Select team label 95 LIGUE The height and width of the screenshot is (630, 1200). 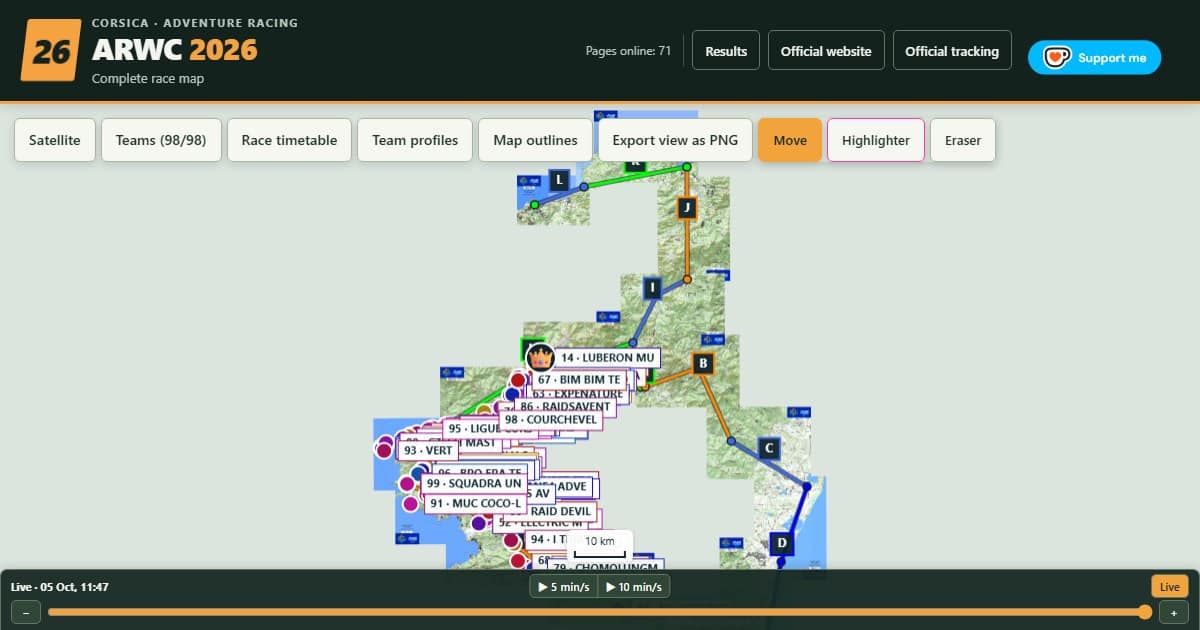[489, 428]
